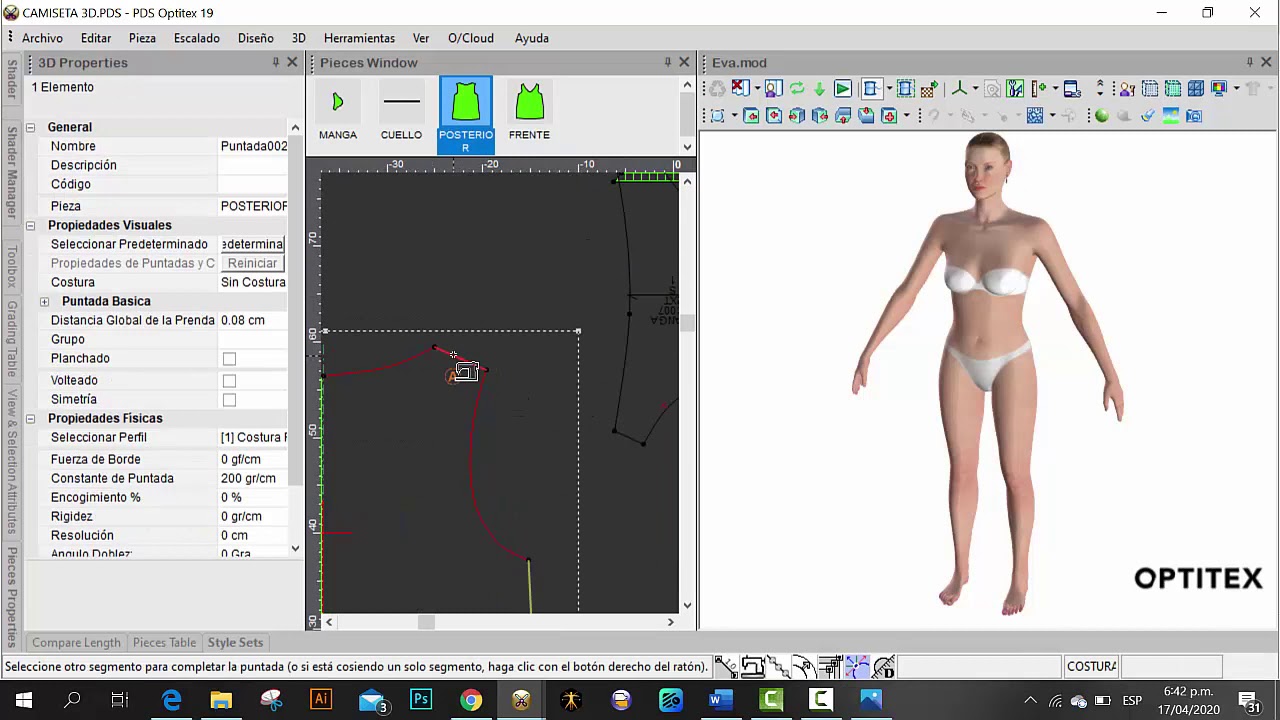
Task: Switch to the Pieces Table tab
Action: click(x=164, y=643)
